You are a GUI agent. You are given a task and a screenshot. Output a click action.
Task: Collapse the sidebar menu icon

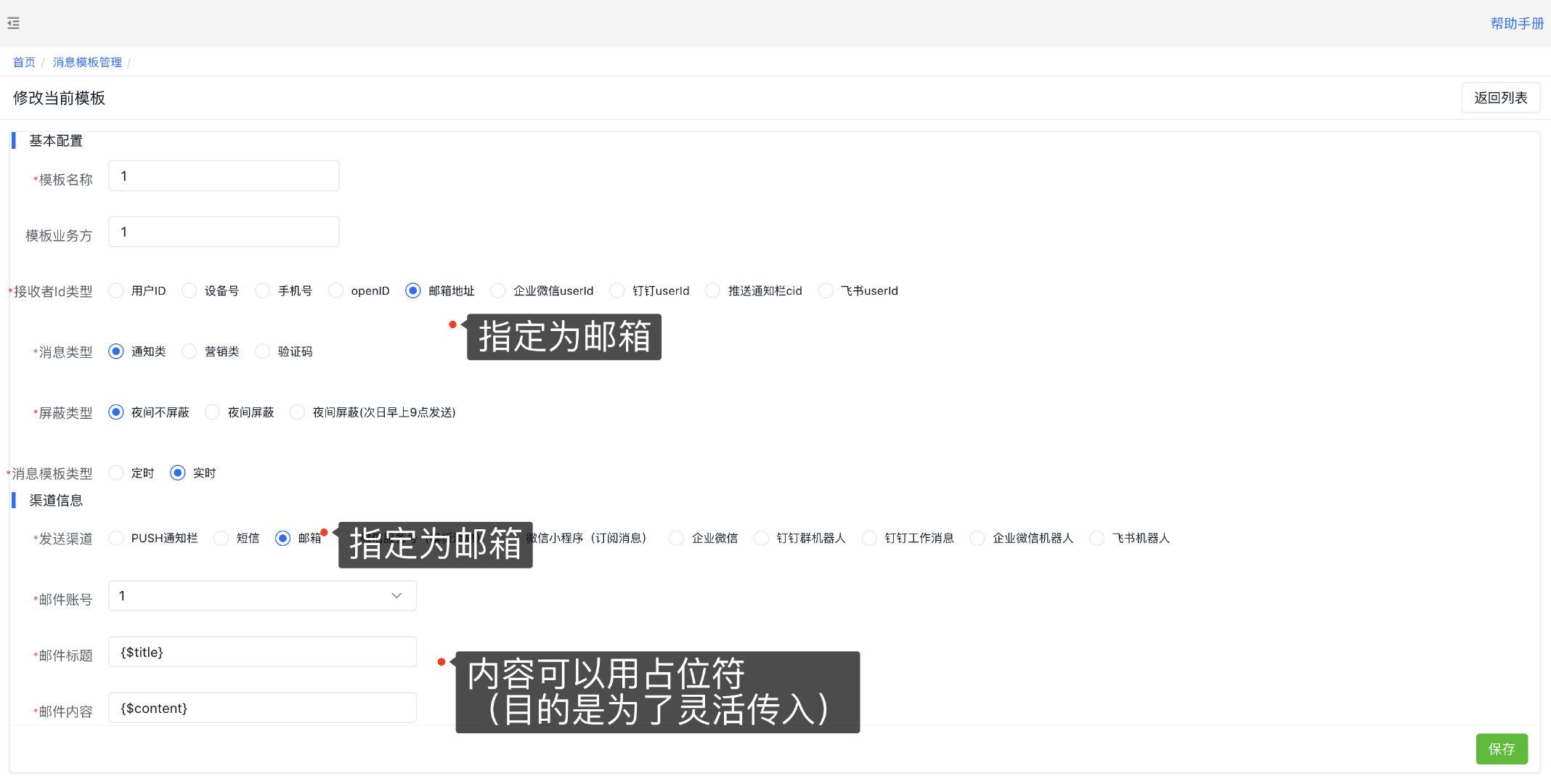(x=13, y=23)
